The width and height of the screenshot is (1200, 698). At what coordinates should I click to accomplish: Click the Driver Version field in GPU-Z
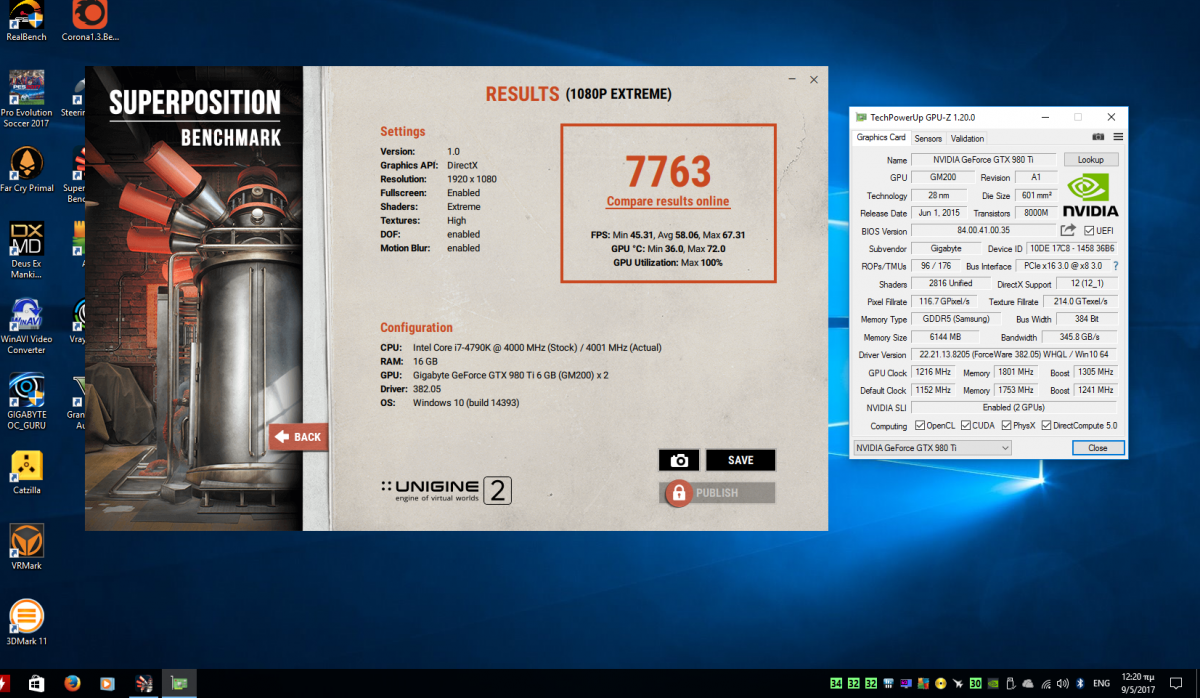pos(1015,355)
